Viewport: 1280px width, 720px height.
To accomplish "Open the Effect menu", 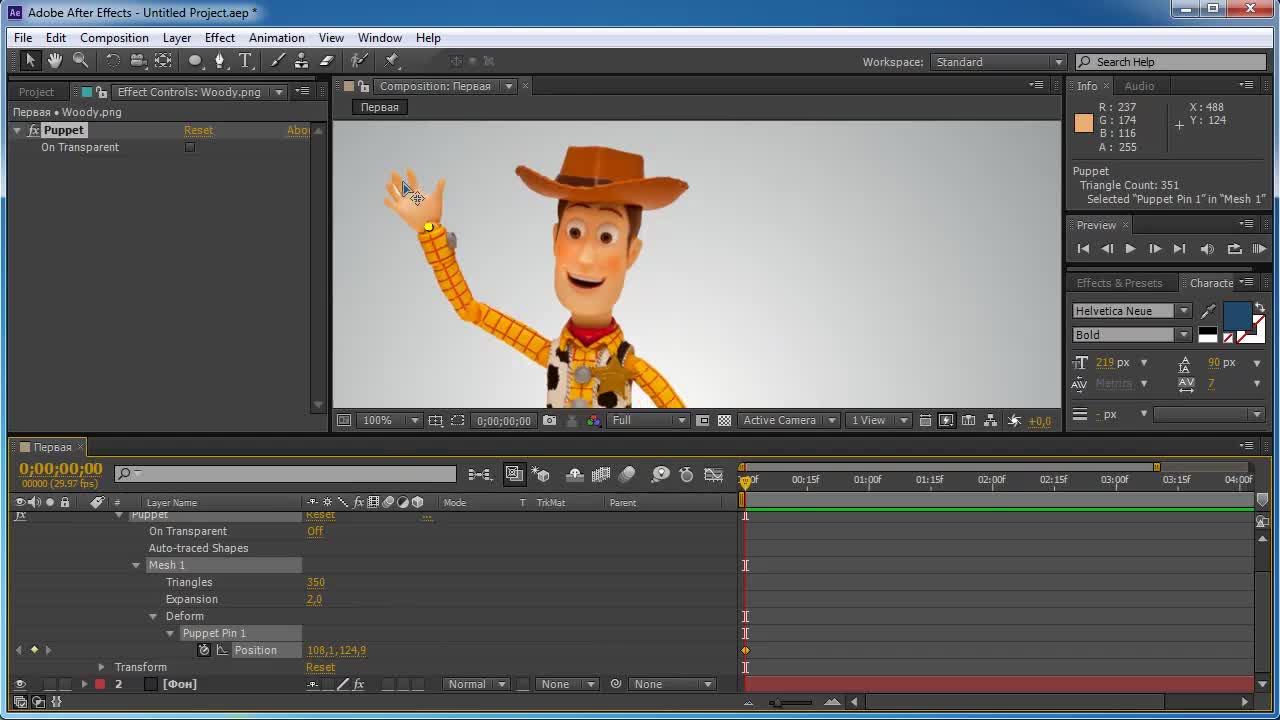I will 220,38.
